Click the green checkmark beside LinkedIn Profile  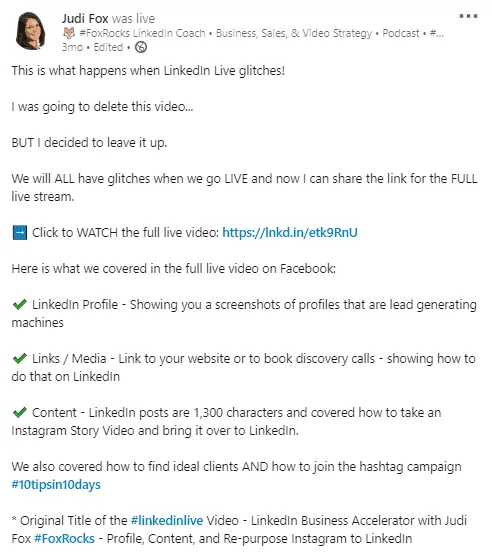coord(20,305)
